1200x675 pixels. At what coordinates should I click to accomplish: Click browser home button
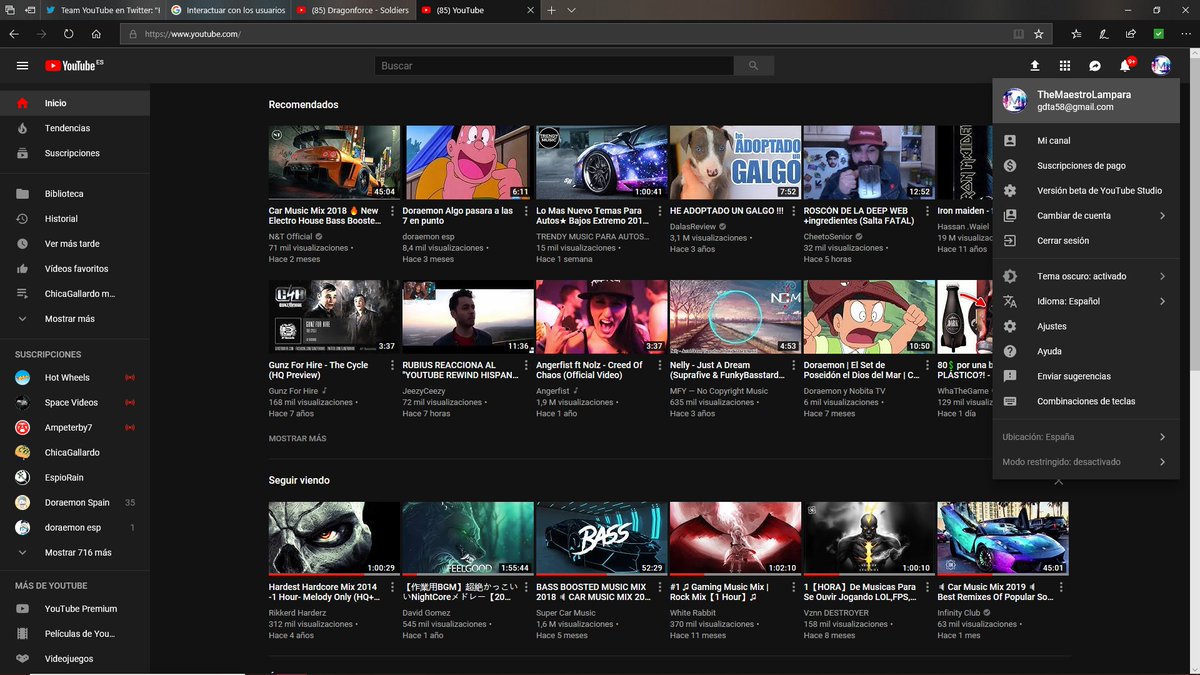[x=96, y=33]
